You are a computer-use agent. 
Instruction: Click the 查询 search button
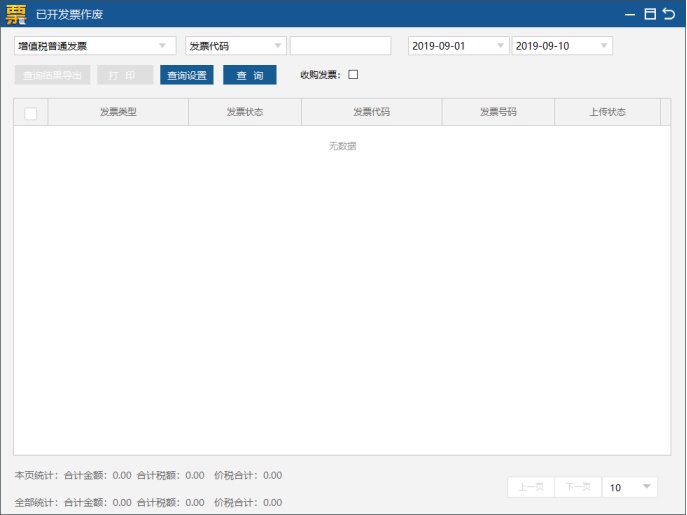[x=250, y=75]
